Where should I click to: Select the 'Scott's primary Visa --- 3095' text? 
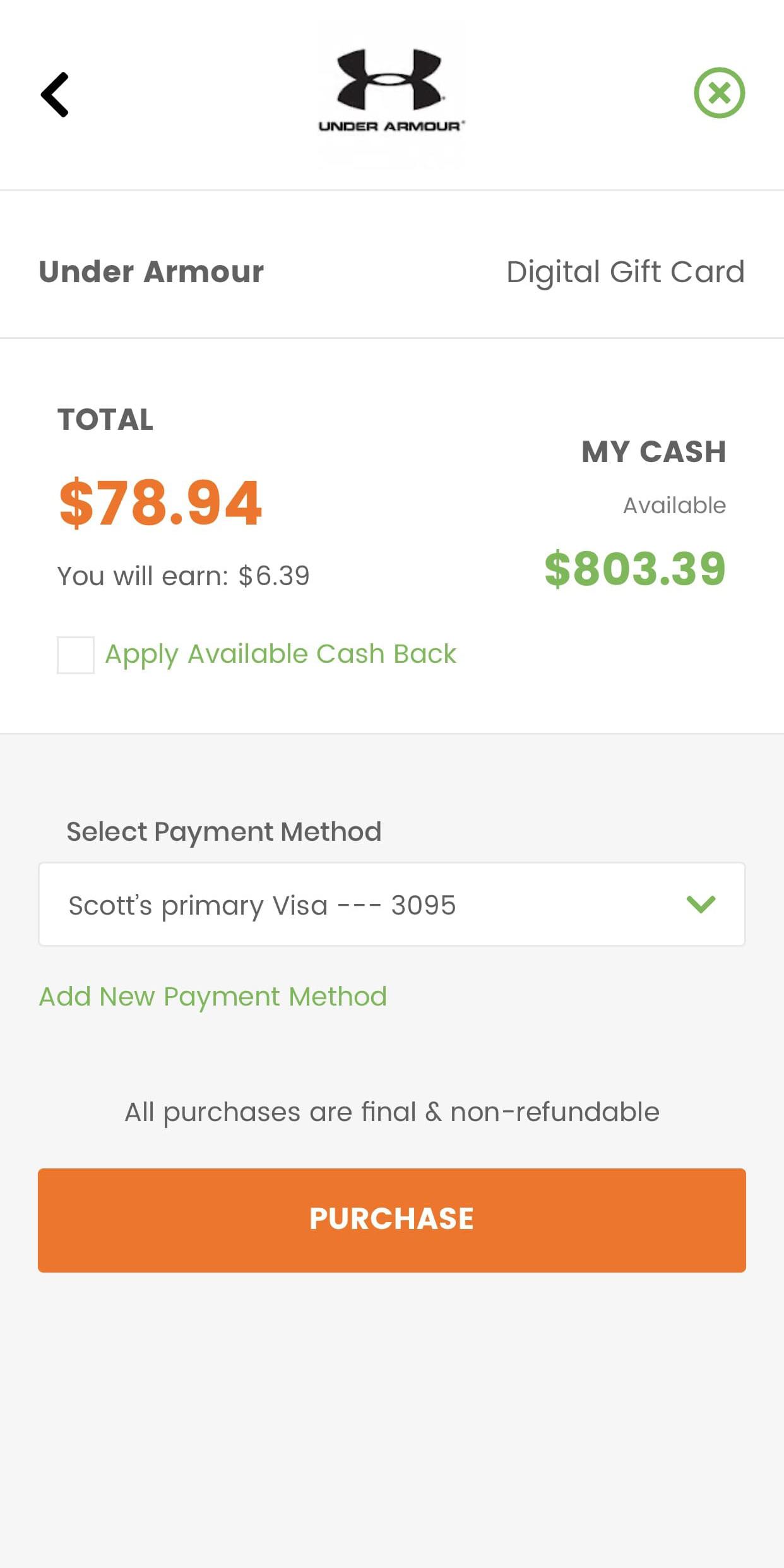(x=262, y=905)
